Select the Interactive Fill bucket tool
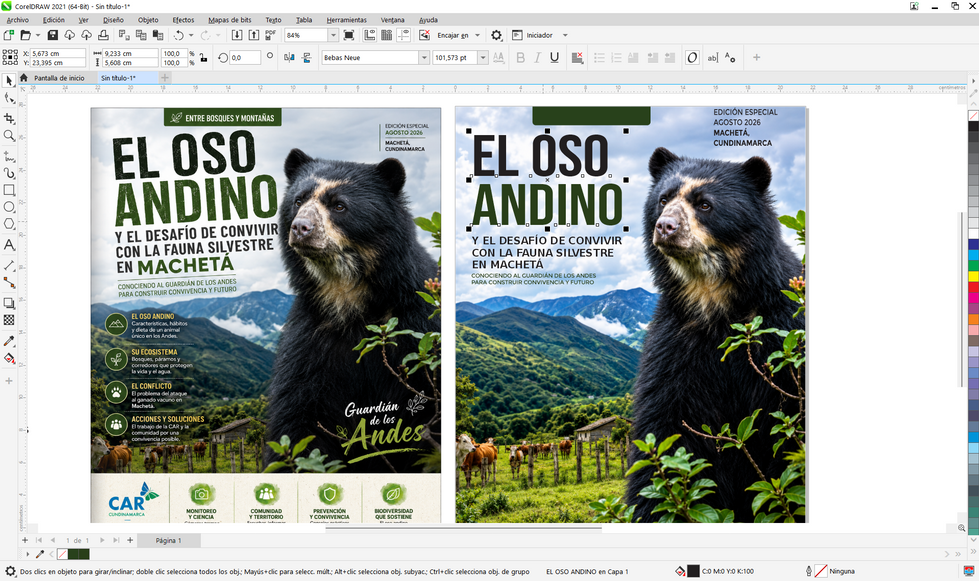Screen dimensions: 979x581 [x=9, y=358]
